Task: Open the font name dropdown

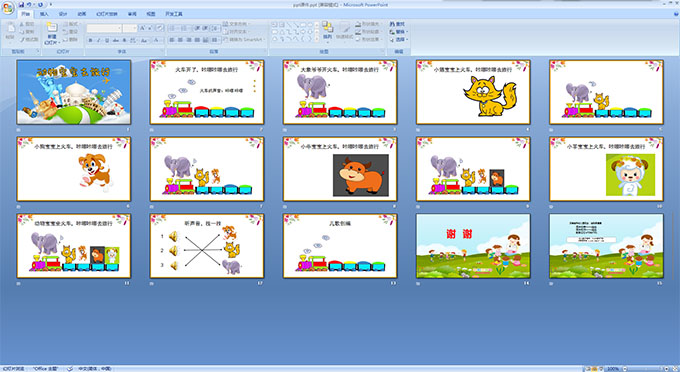Action: pyautogui.click(x=104, y=28)
